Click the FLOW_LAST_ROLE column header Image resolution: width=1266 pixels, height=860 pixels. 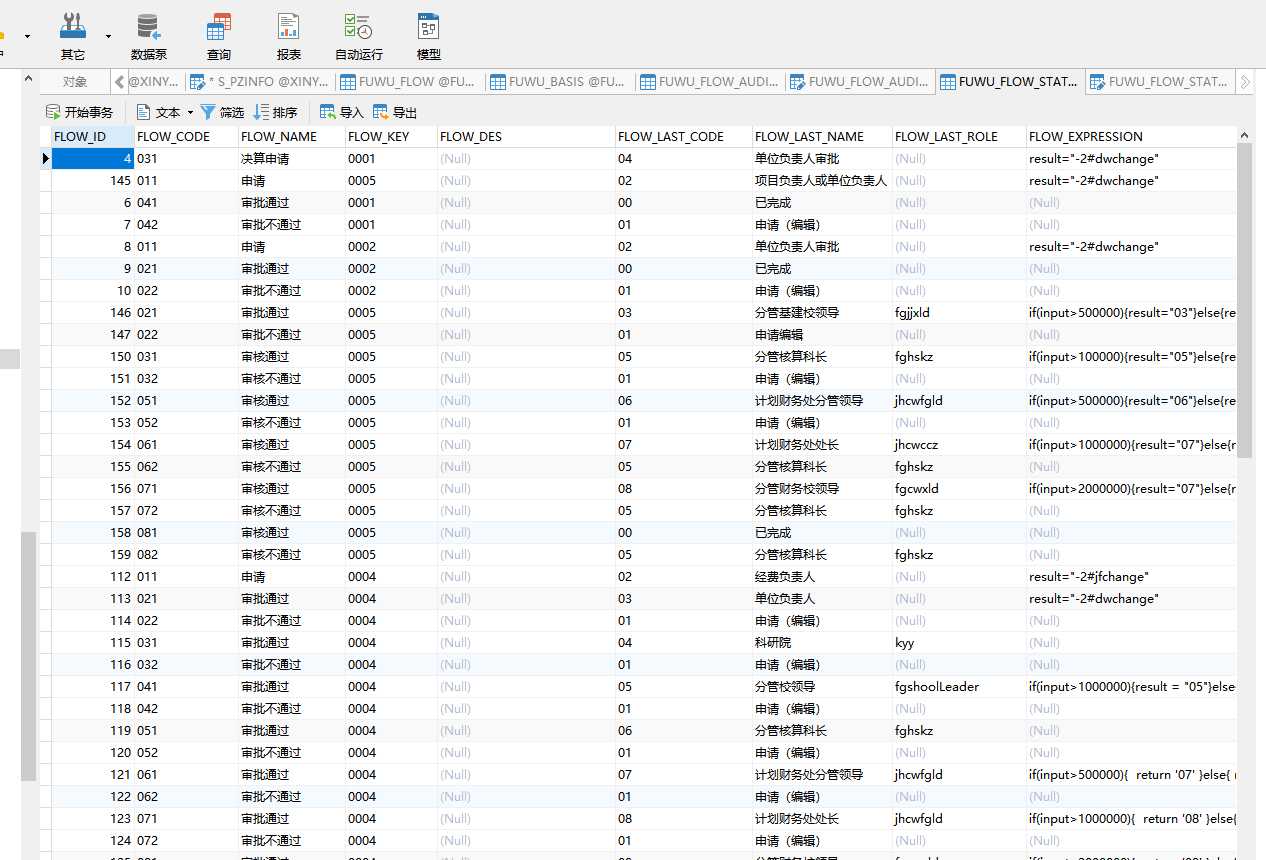click(959, 136)
